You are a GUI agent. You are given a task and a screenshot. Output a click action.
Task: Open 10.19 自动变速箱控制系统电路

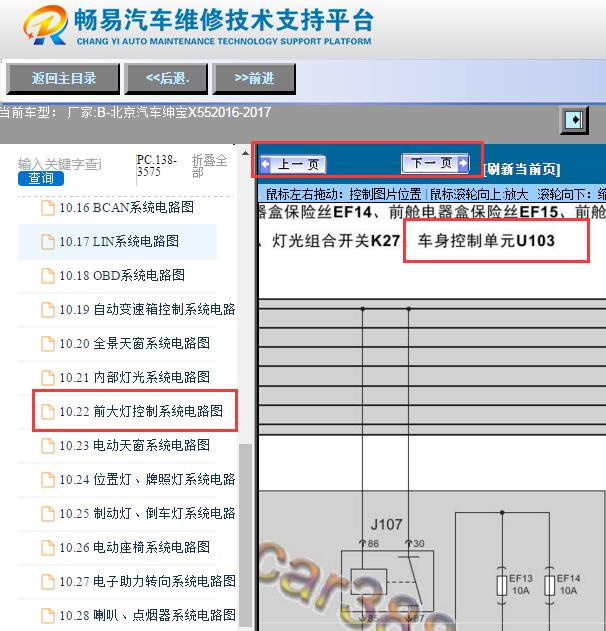pyautogui.click(x=147, y=309)
